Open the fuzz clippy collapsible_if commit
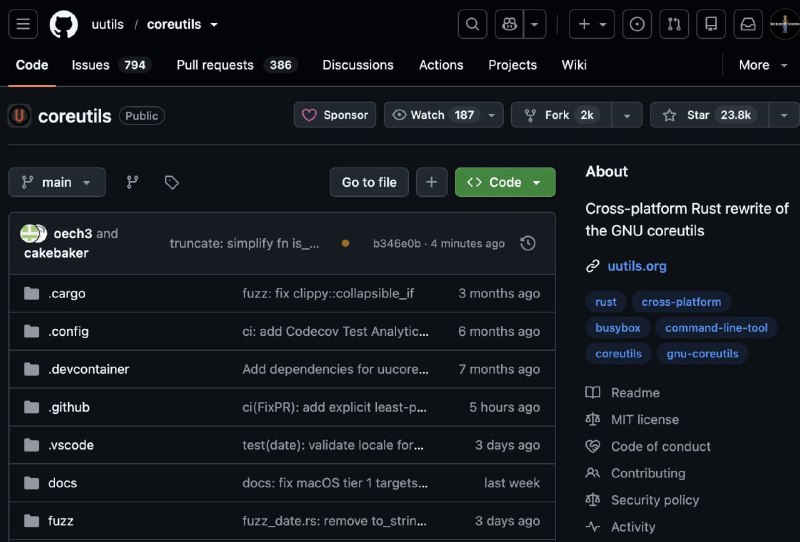 328,293
